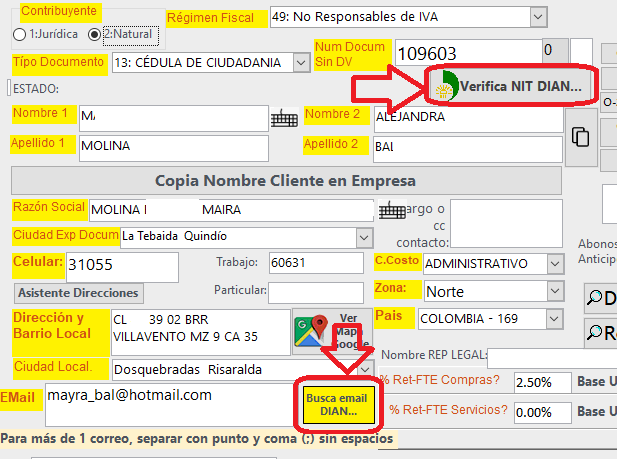Open Google Maps location button
Image resolution: width=617 pixels, height=459 pixels.
331,332
